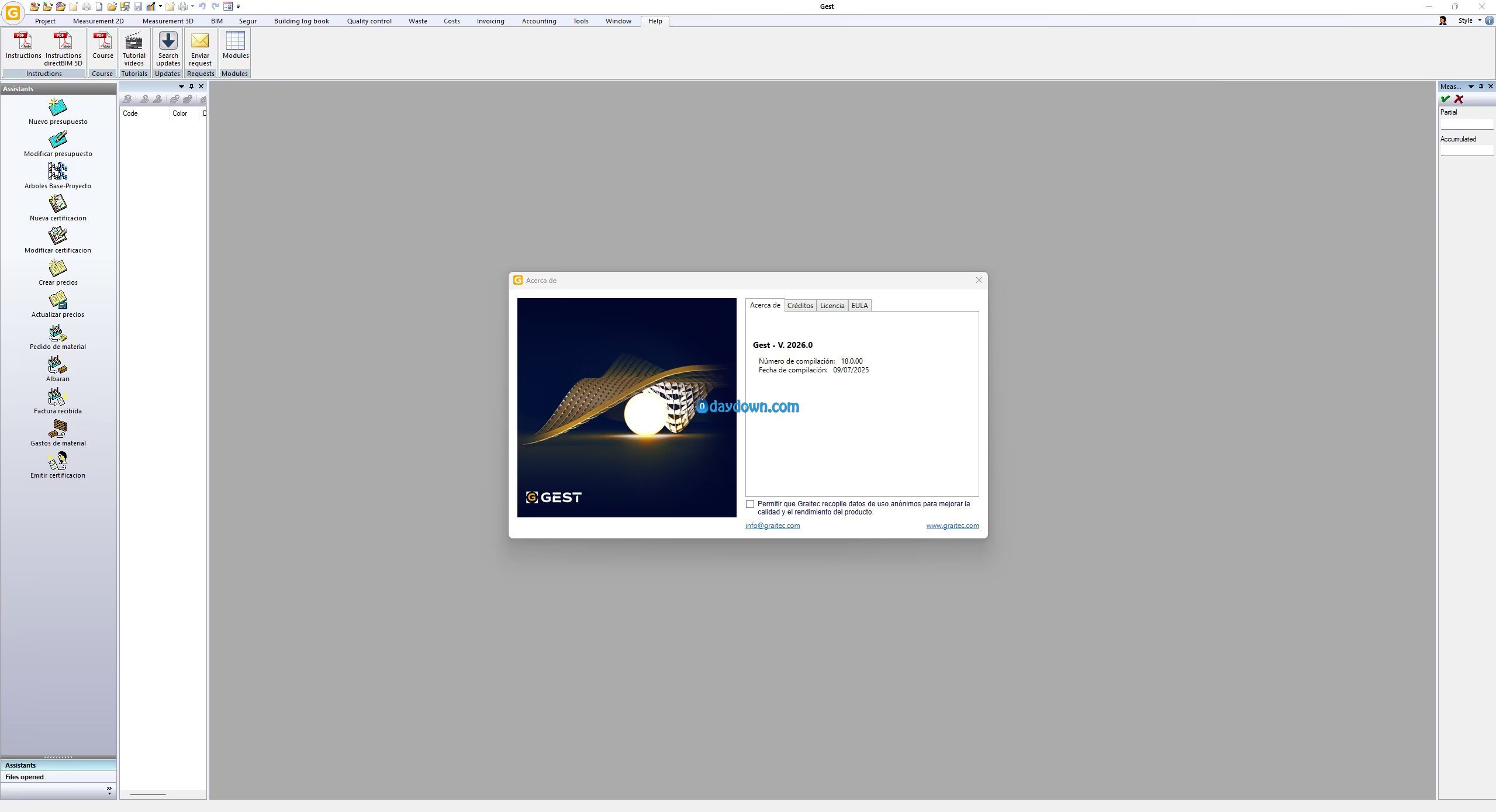Click the blue info icon
1496x812 pixels.
(1490, 20)
